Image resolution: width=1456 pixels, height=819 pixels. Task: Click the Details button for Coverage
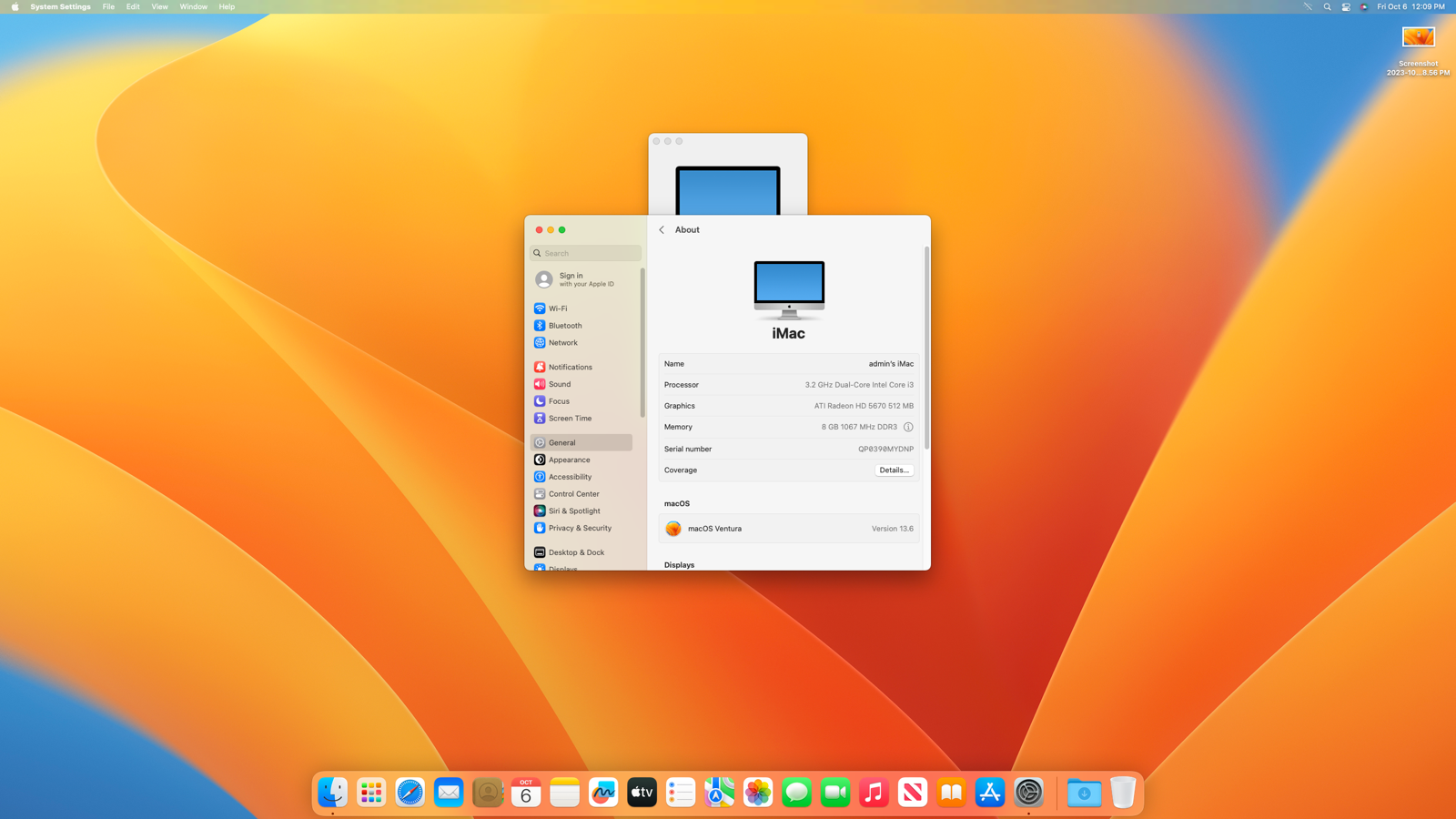[x=894, y=470]
